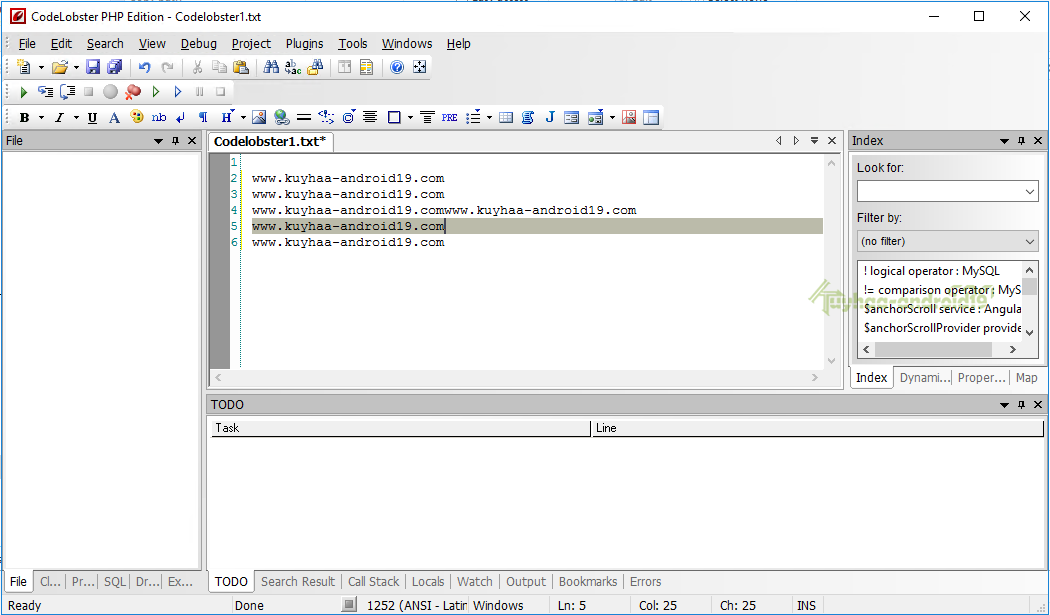This screenshot has height=615, width=1050.
Task: Click the Heading H icon
Action: point(227,118)
